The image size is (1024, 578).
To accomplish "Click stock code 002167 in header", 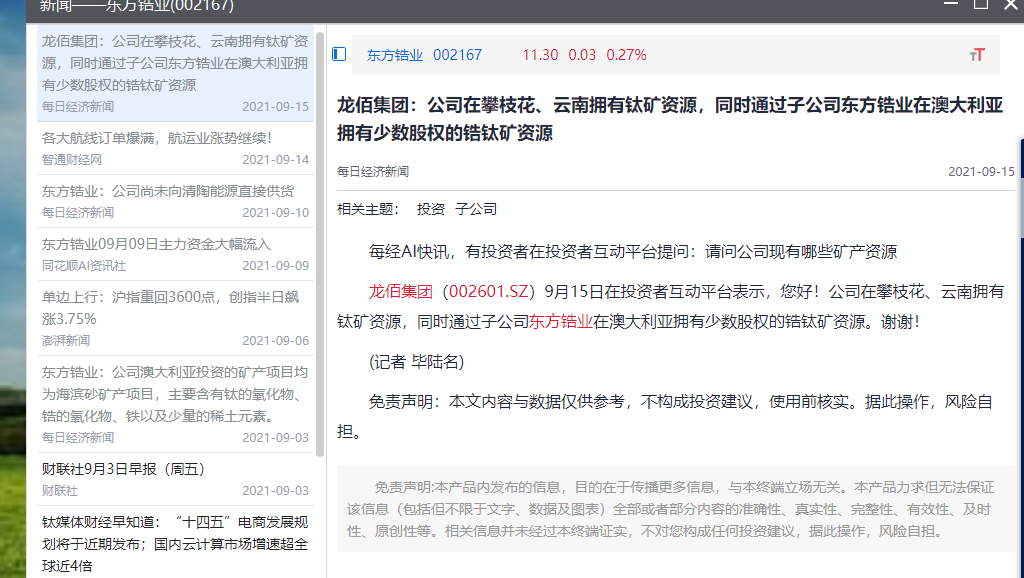I will 457,55.
